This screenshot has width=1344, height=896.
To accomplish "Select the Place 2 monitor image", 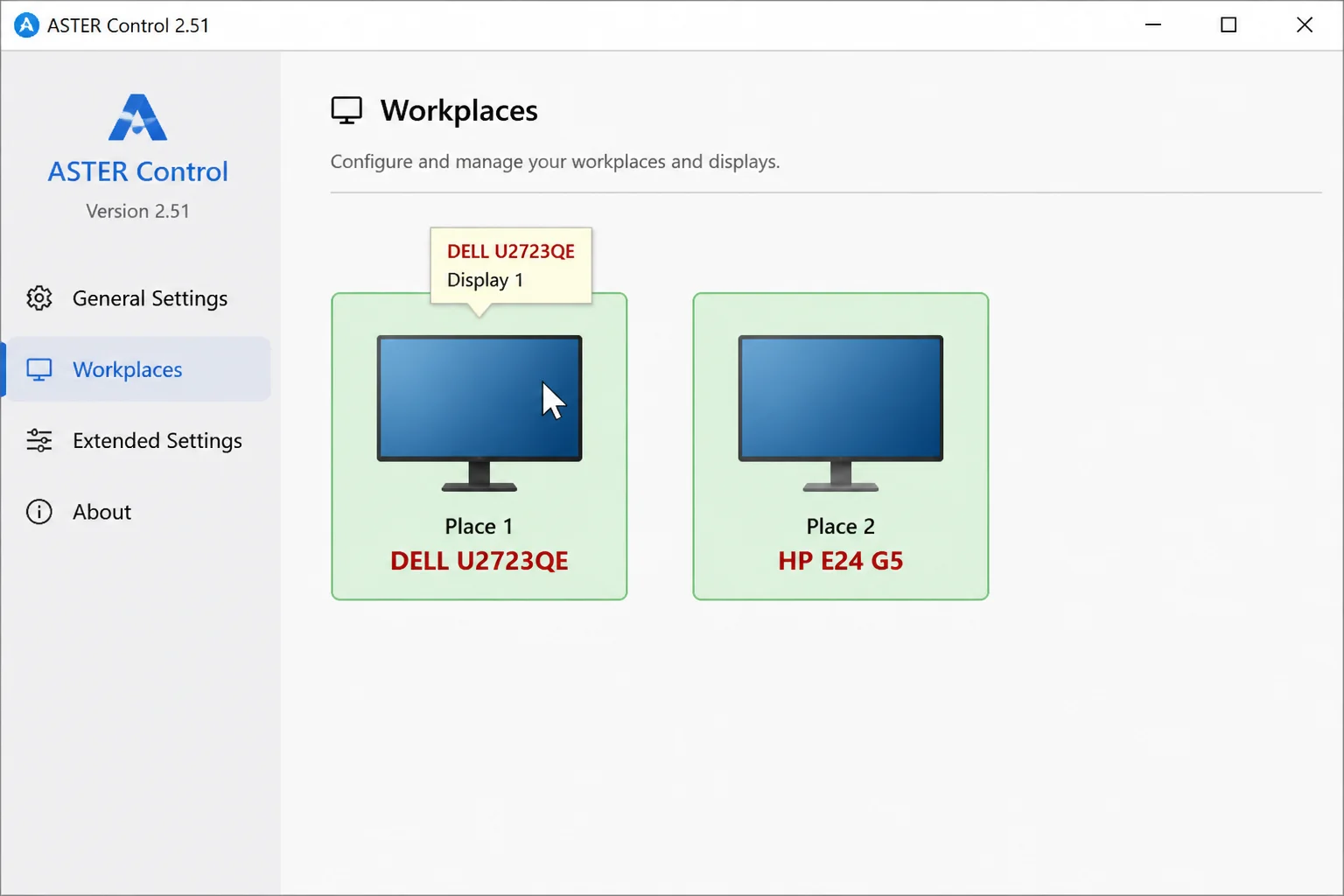I will pos(841,413).
